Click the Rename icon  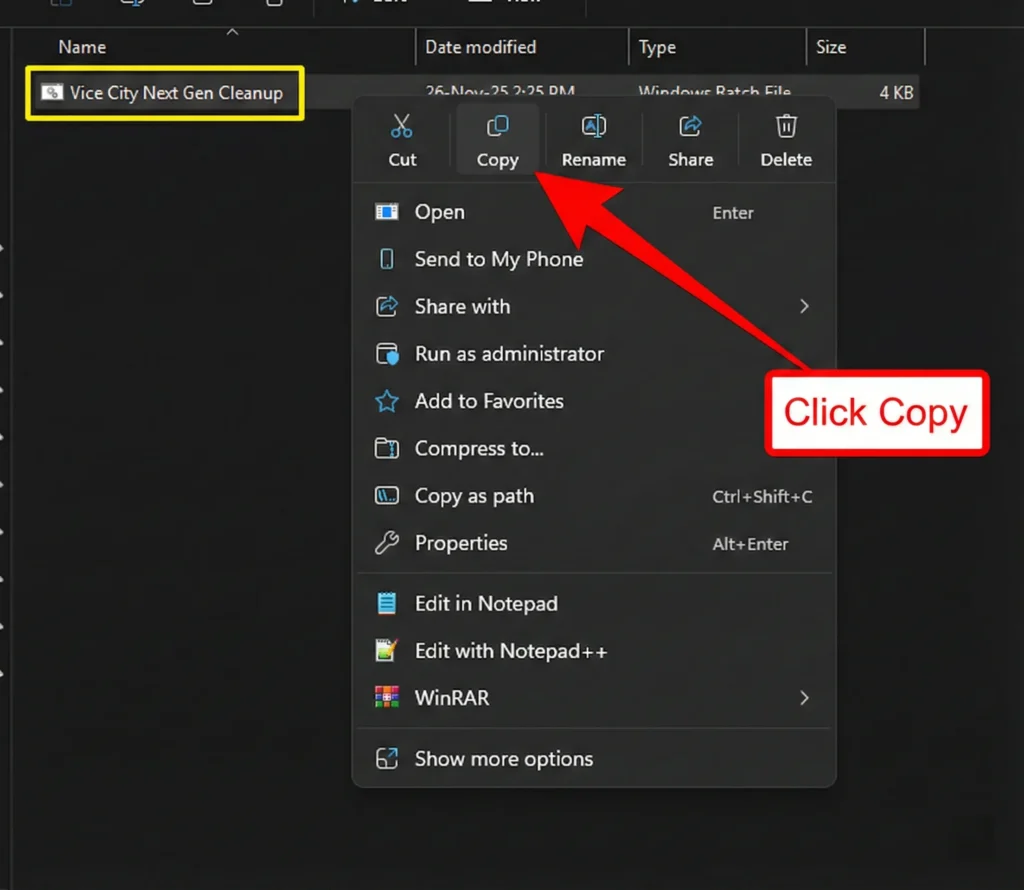pos(593,127)
